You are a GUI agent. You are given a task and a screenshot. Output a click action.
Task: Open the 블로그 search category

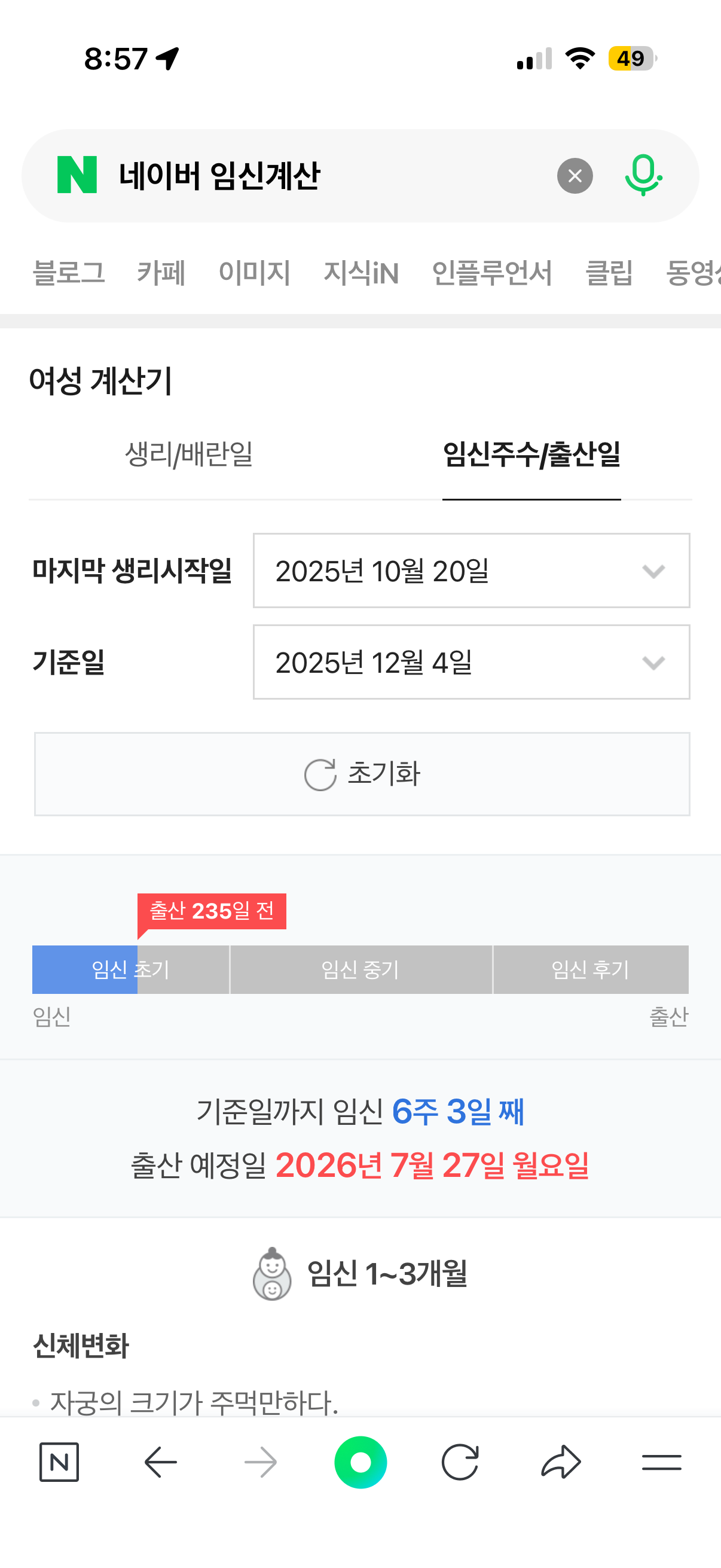coord(69,272)
